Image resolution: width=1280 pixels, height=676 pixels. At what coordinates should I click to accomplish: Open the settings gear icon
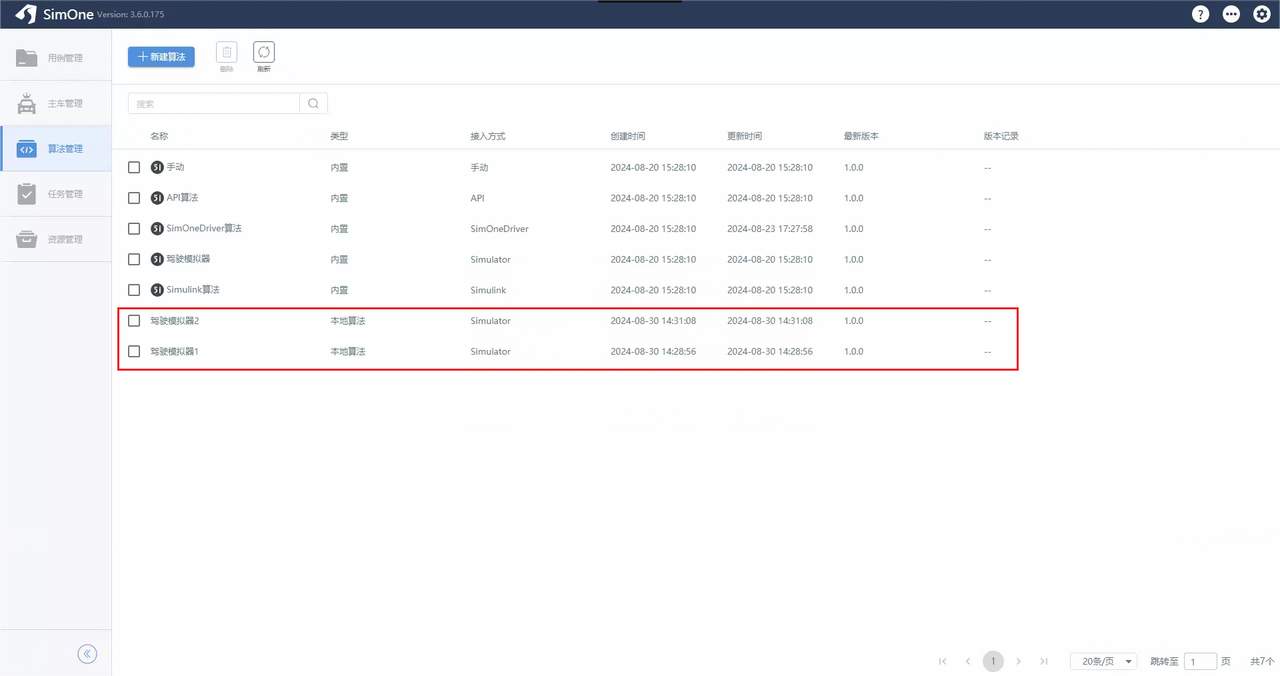(x=1262, y=14)
